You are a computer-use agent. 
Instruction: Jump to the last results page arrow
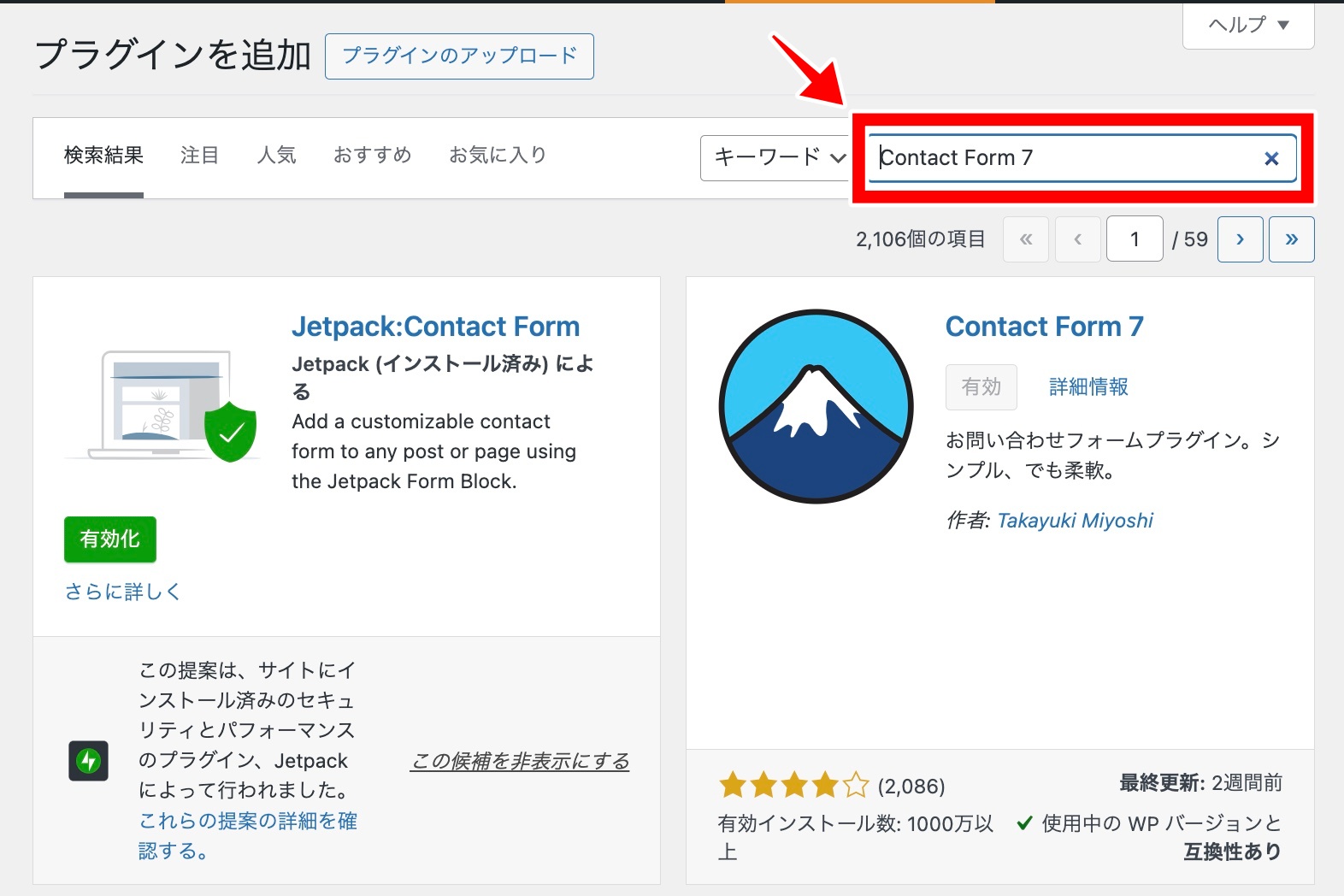point(1292,239)
